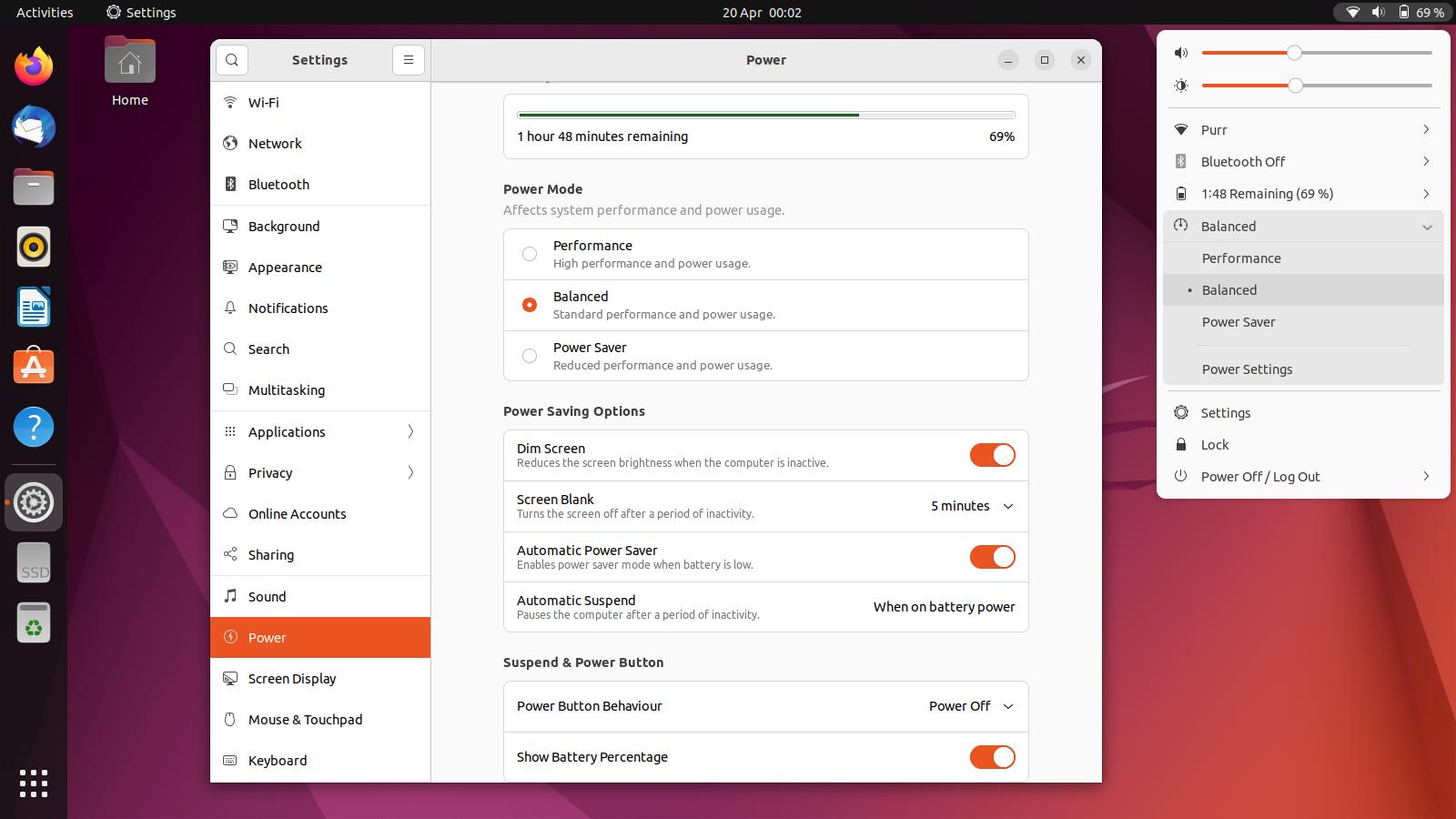The height and width of the screenshot is (819, 1456).
Task: Open the Appearance settings section
Action: (284, 267)
